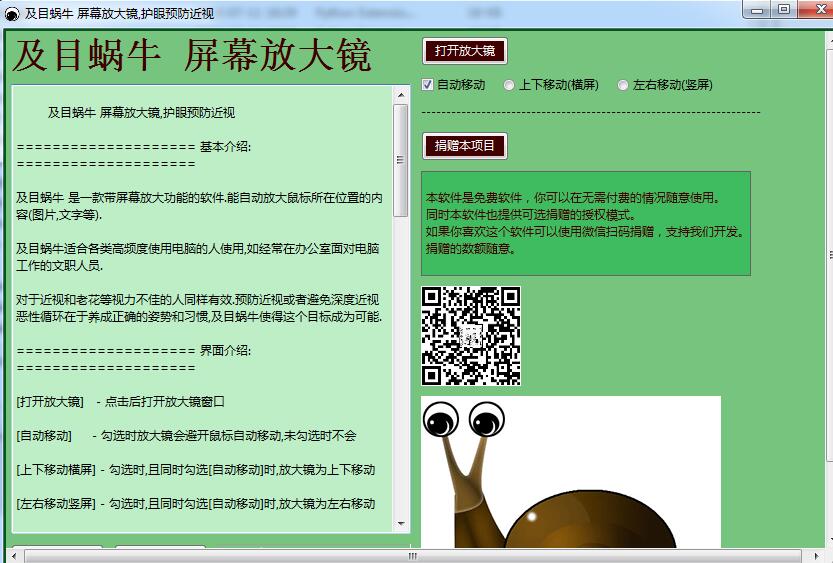Viewport: 833px width, 563px height.
Task: Click the text 捐赠的数额随意。
Action: point(471,249)
